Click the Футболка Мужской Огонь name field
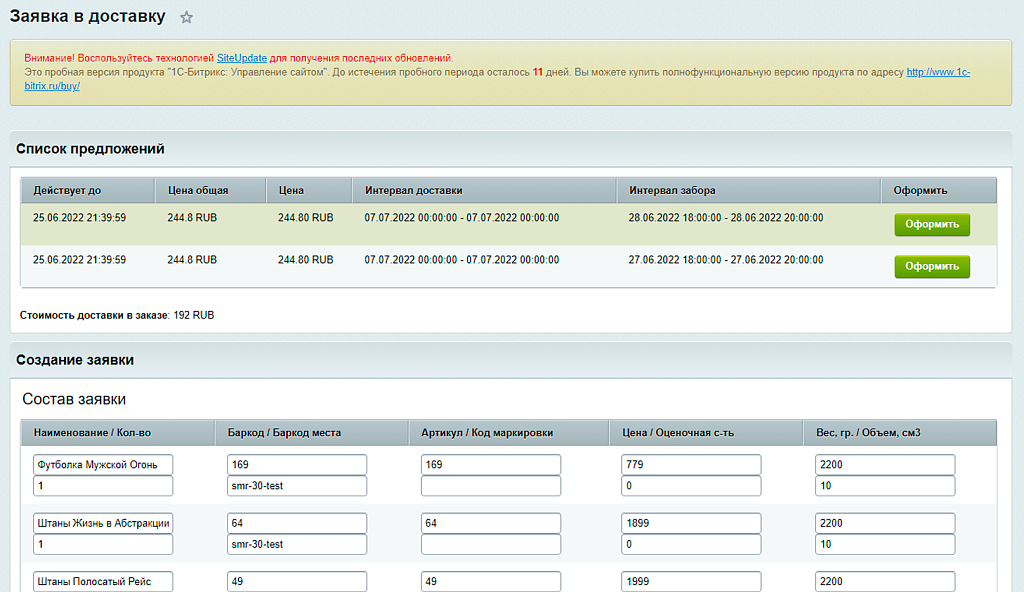The width and height of the screenshot is (1024, 592). (x=103, y=465)
